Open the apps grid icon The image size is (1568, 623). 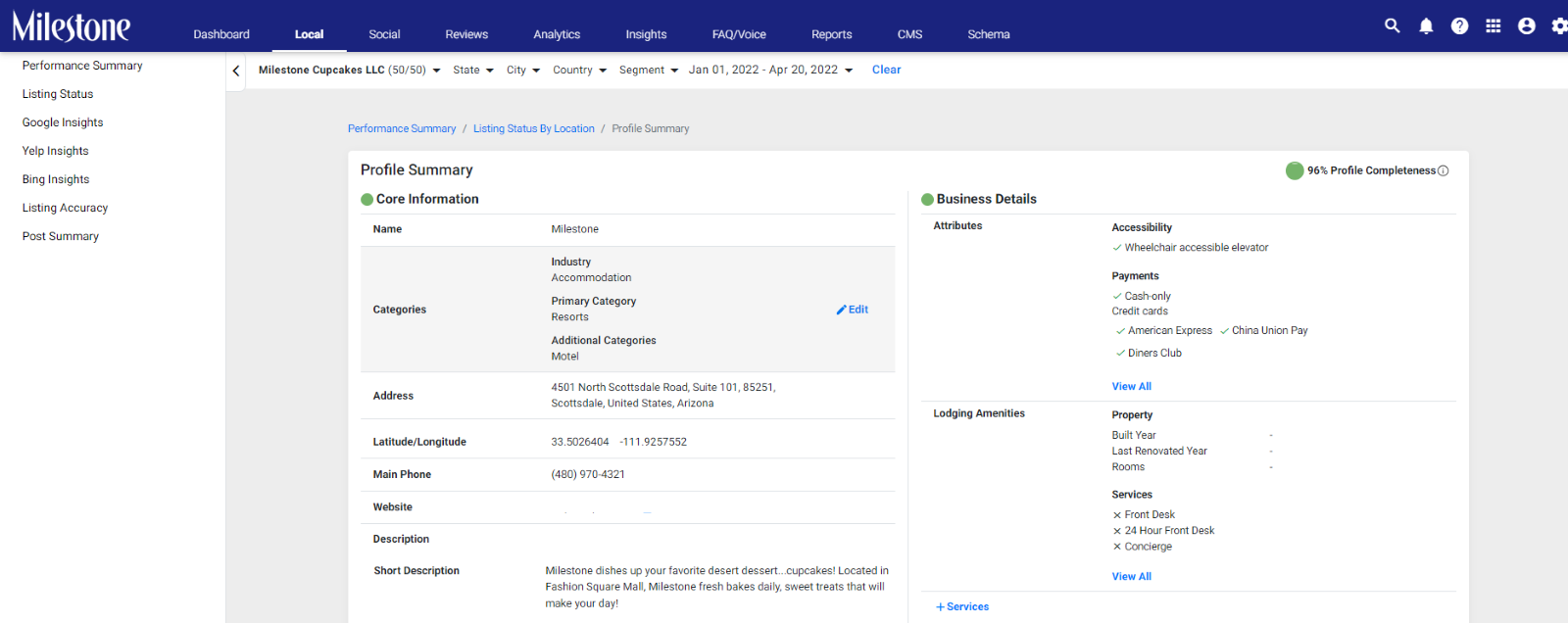1493,26
